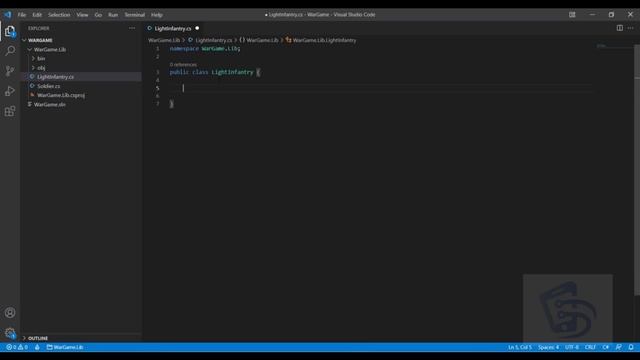Open the Explorer view in activity bar

pos(10,31)
